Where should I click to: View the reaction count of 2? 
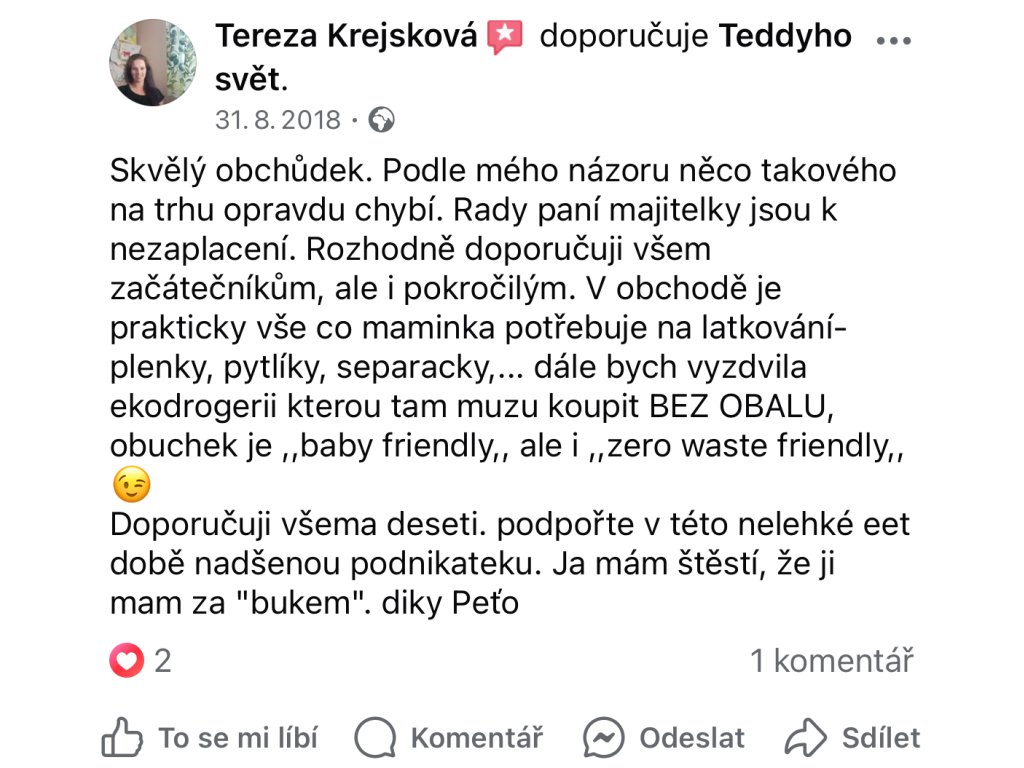162,661
